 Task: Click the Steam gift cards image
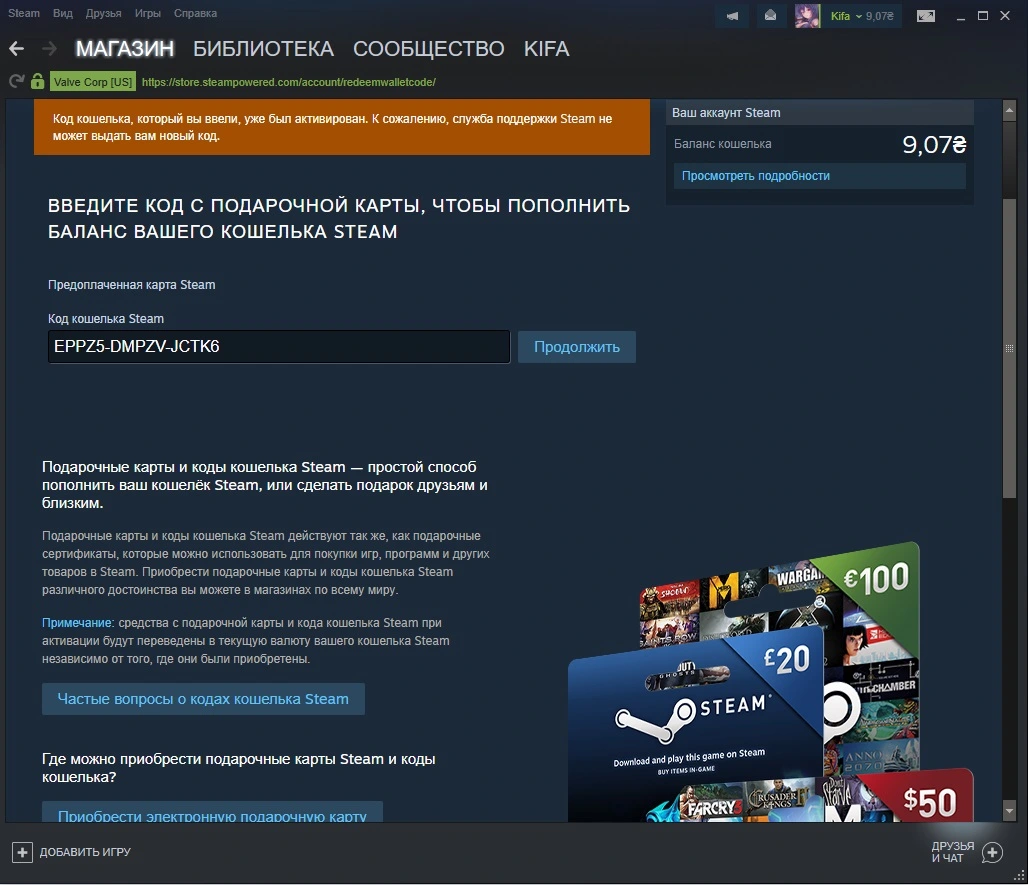point(770,682)
